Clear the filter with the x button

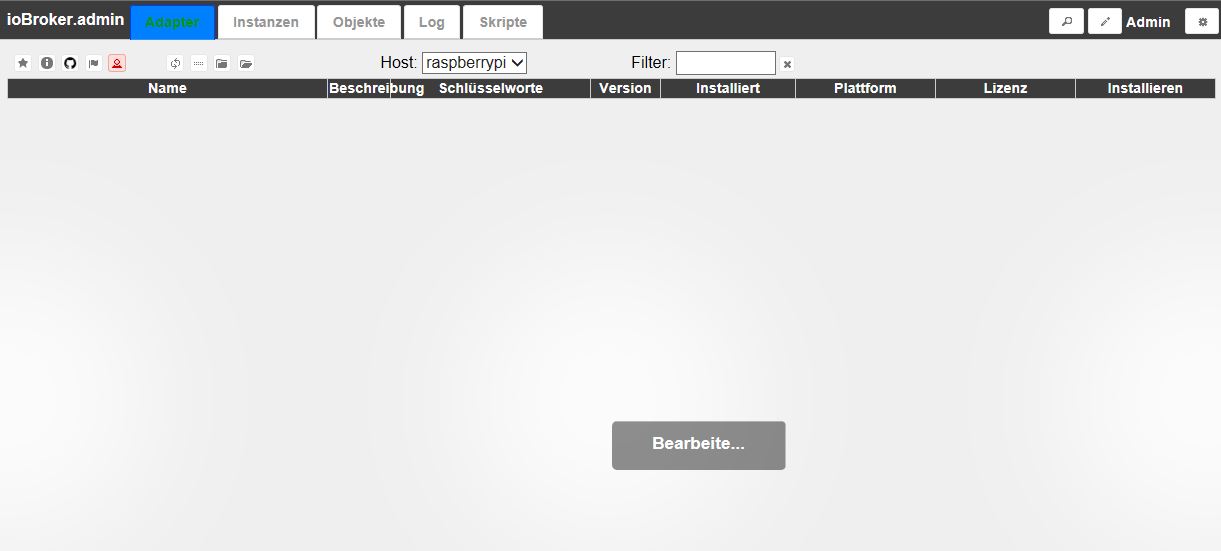click(787, 64)
